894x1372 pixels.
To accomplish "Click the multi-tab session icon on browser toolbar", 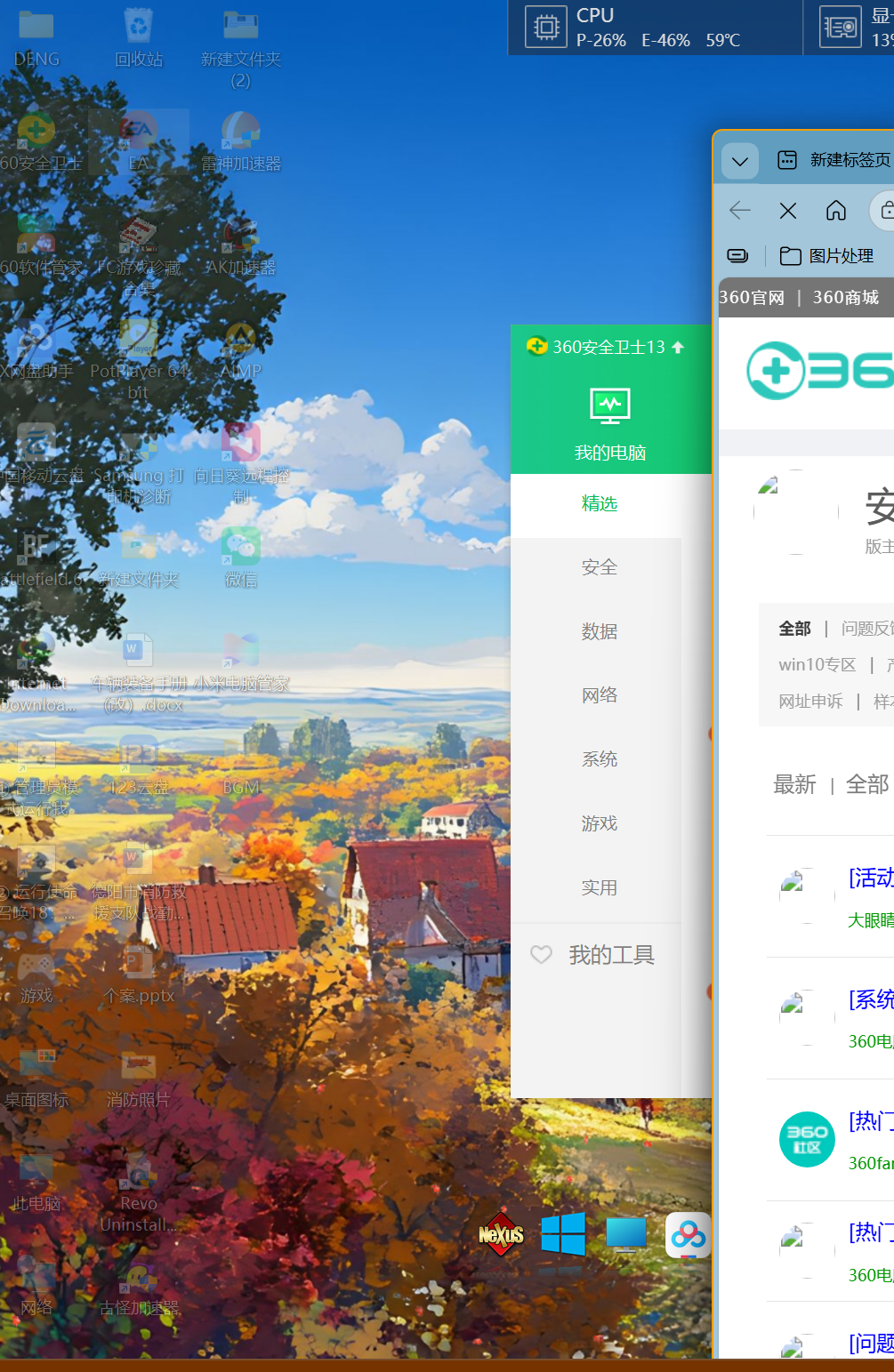I will [737, 255].
